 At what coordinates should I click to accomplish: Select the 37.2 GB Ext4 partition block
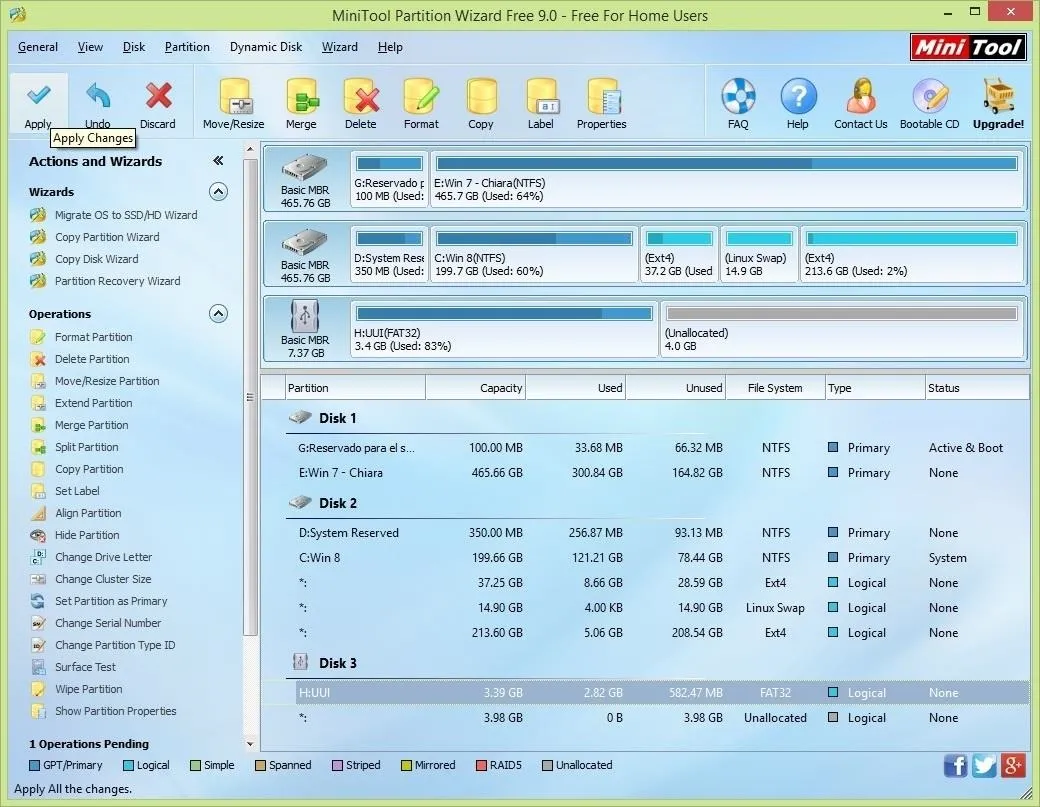(679, 254)
